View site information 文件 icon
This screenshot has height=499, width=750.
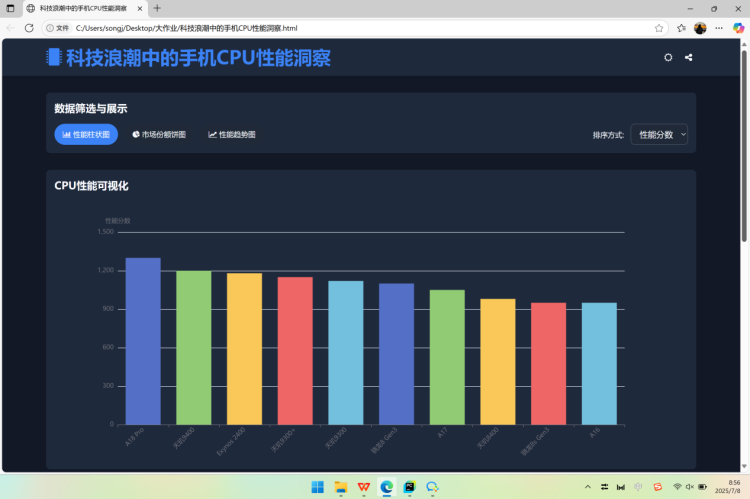57,28
